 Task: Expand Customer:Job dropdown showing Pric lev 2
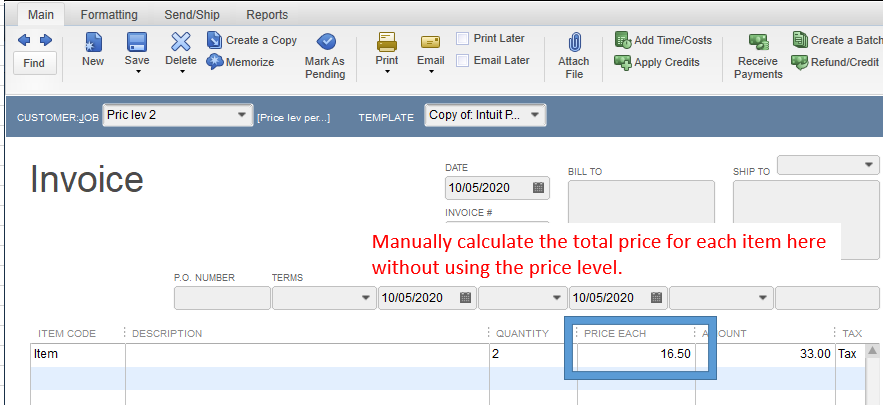click(242, 115)
